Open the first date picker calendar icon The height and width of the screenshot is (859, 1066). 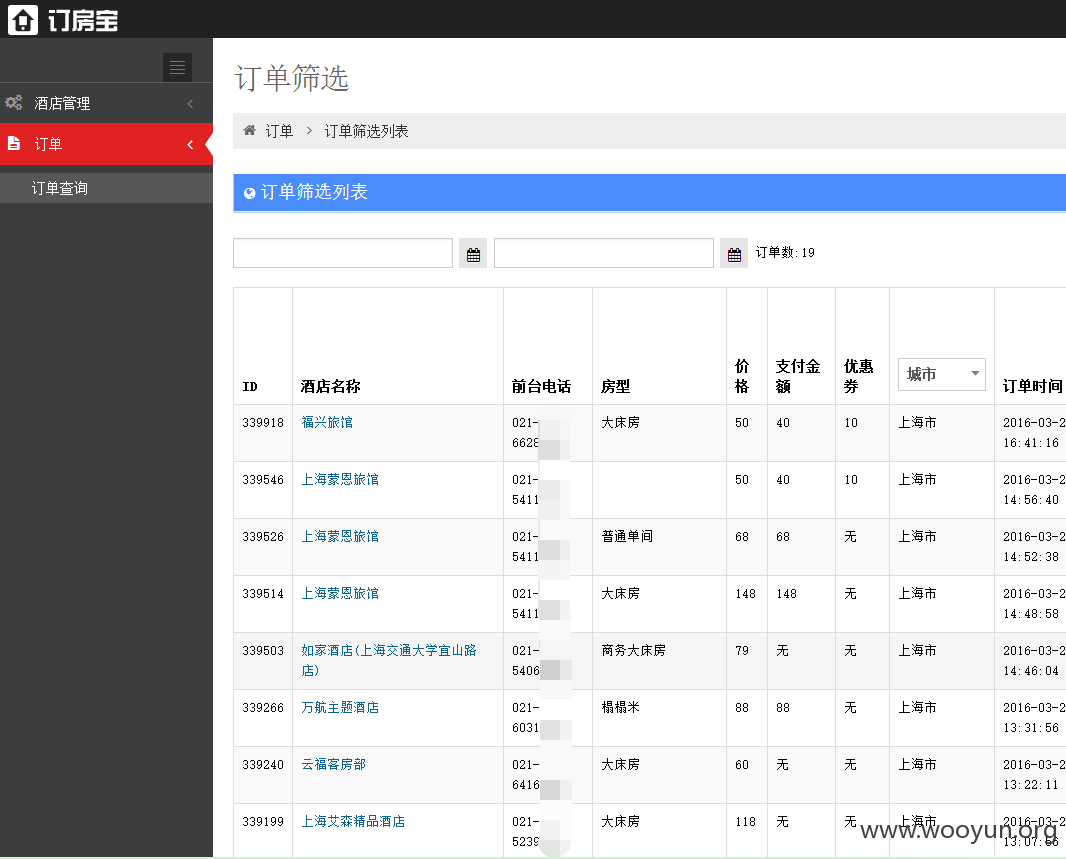pyautogui.click(x=473, y=254)
